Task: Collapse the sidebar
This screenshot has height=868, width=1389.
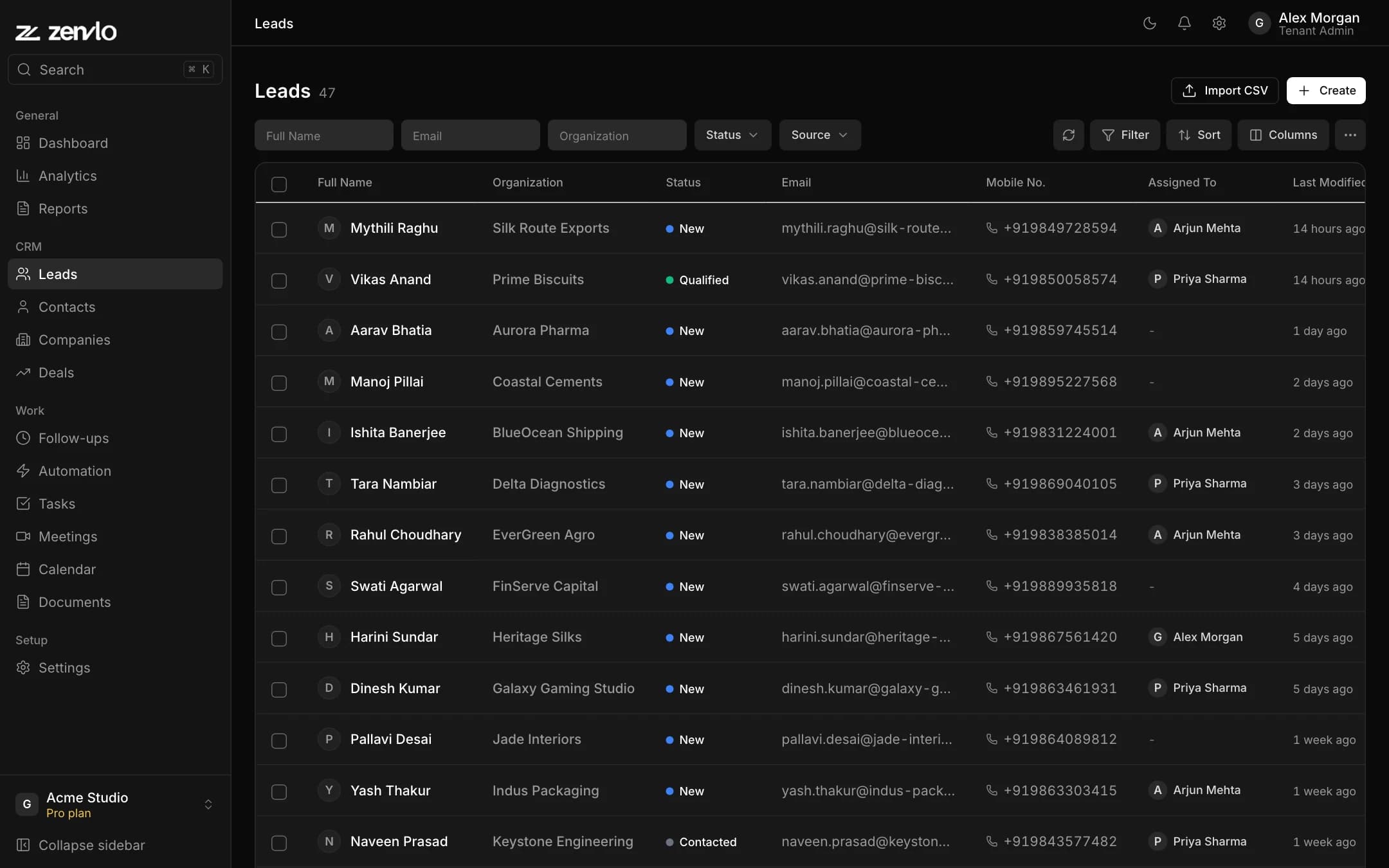Action: click(x=115, y=845)
